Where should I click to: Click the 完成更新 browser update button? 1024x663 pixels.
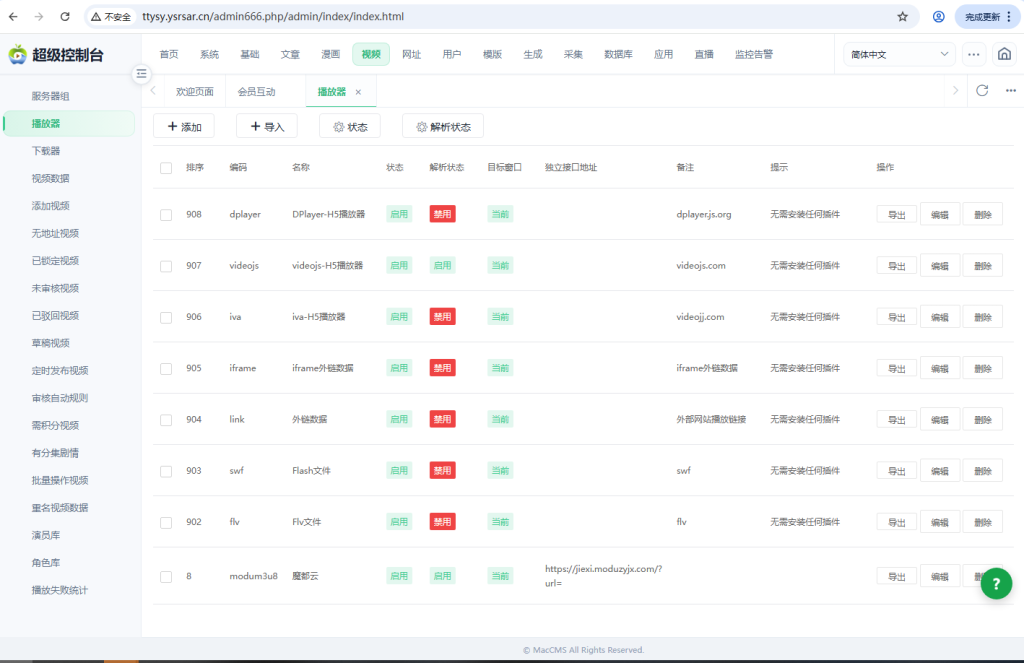point(987,17)
